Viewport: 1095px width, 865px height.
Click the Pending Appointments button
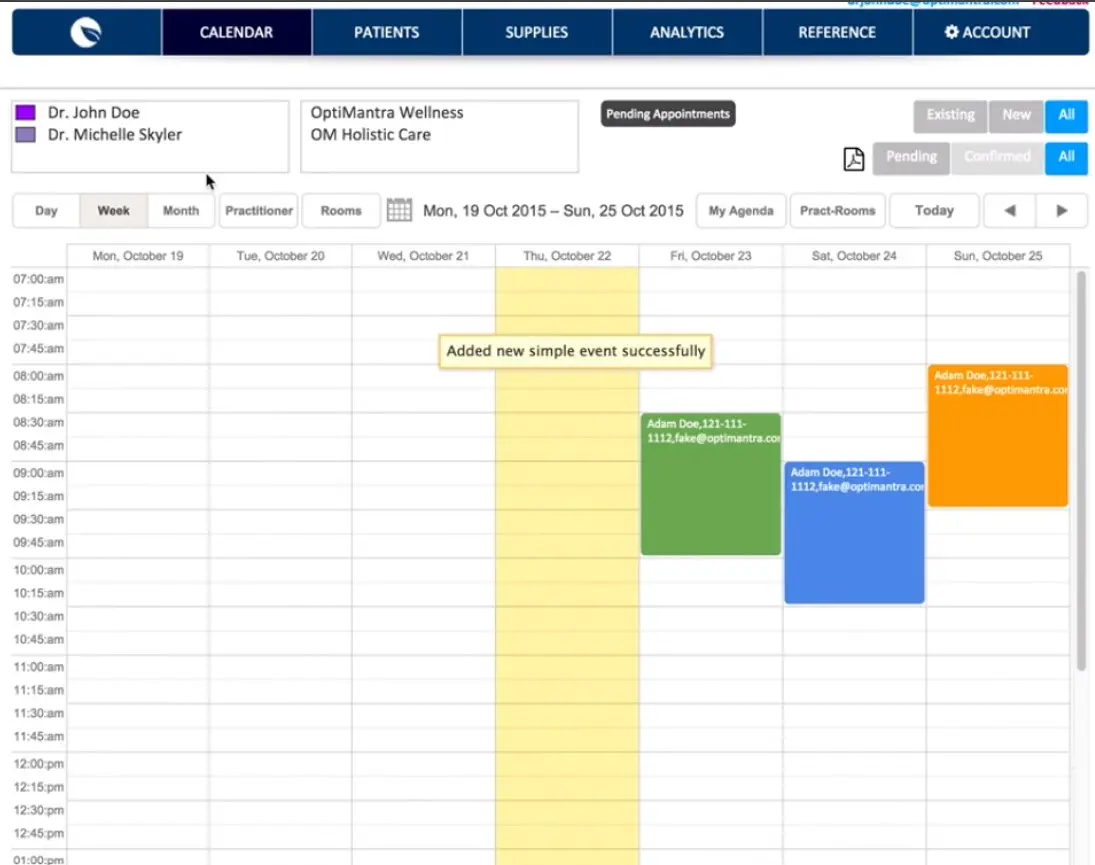point(668,114)
